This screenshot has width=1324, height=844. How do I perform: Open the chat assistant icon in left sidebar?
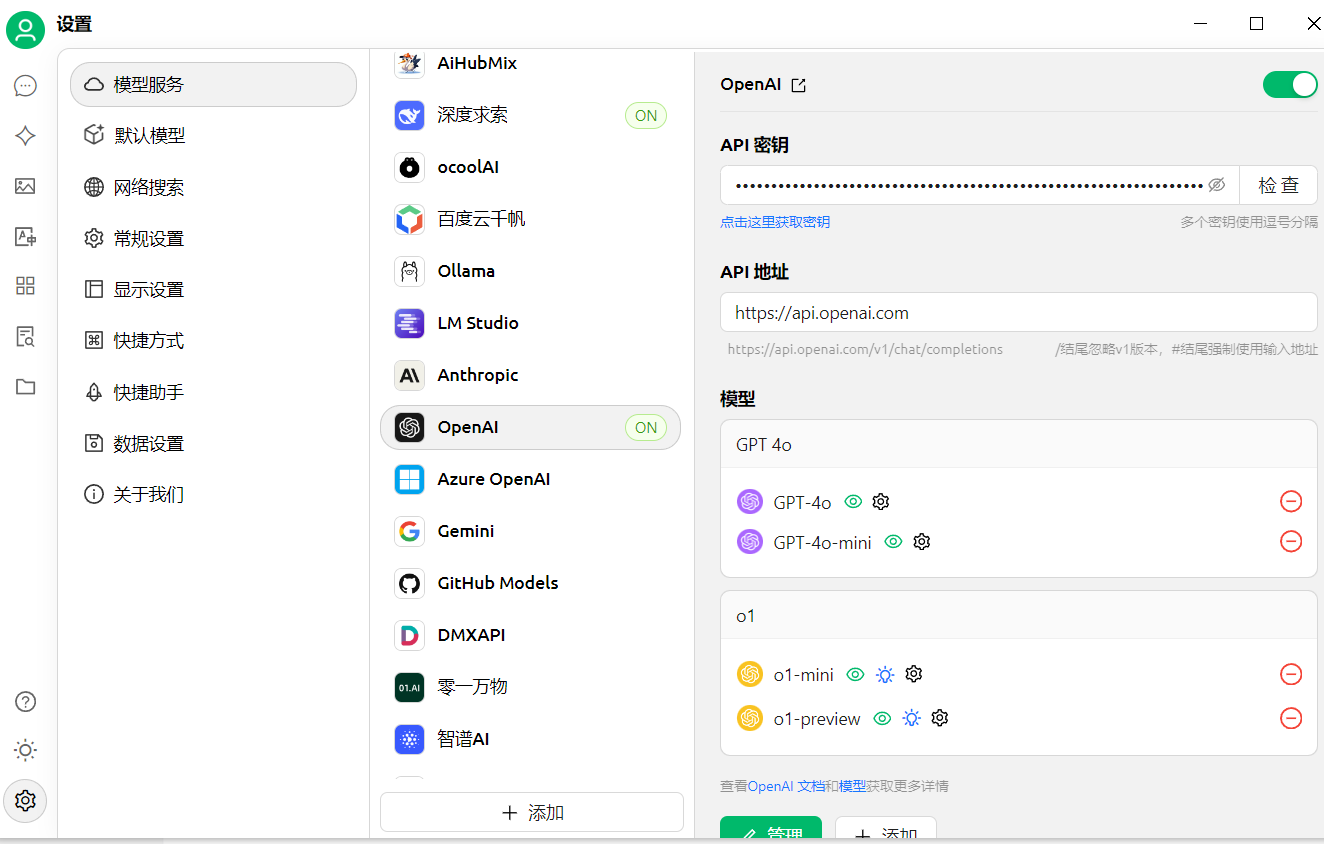26,86
